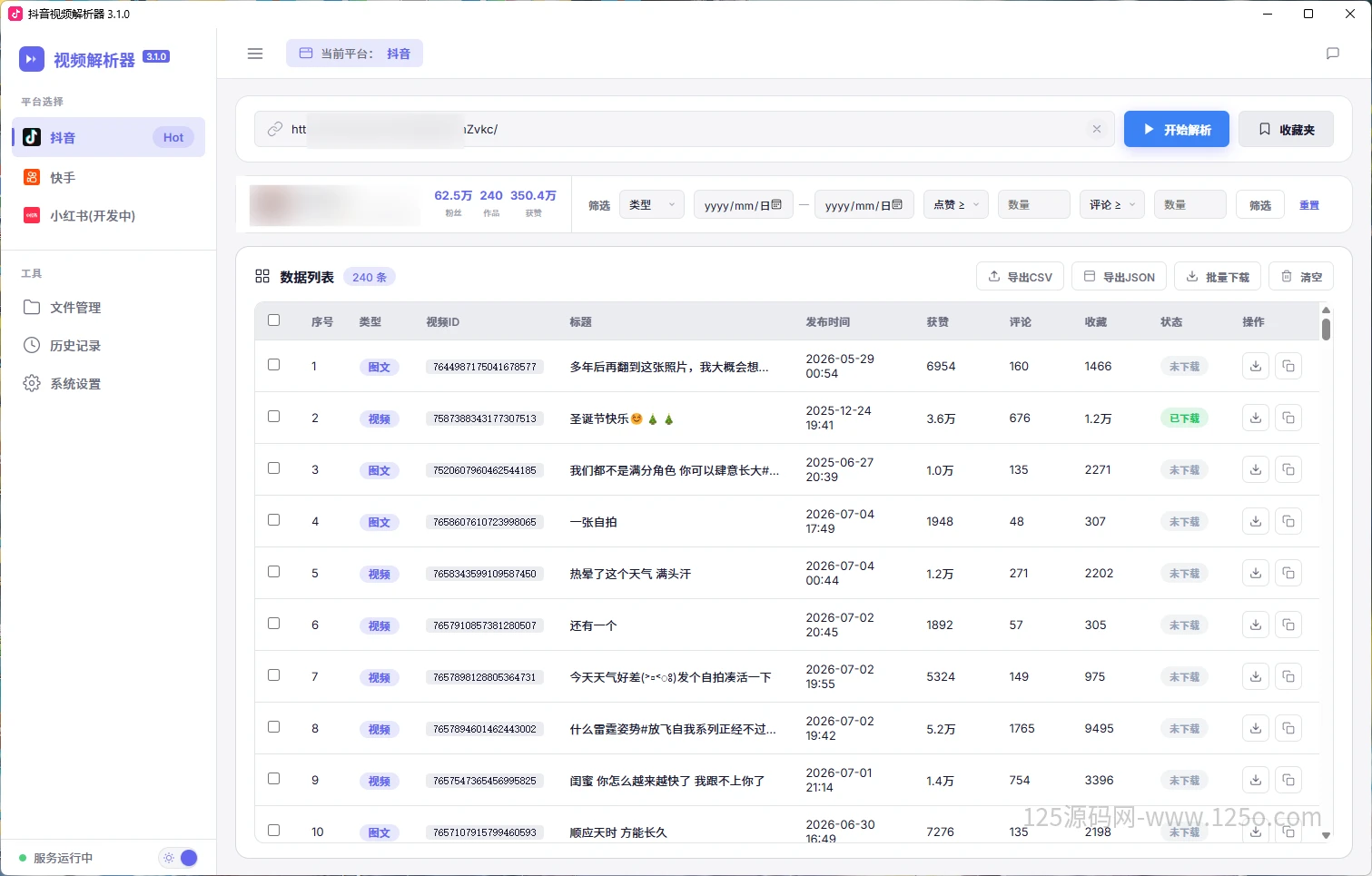This screenshot has width=1372, height=876.
Task: Download row 2 圣诞节快乐 video
Action: tap(1256, 418)
